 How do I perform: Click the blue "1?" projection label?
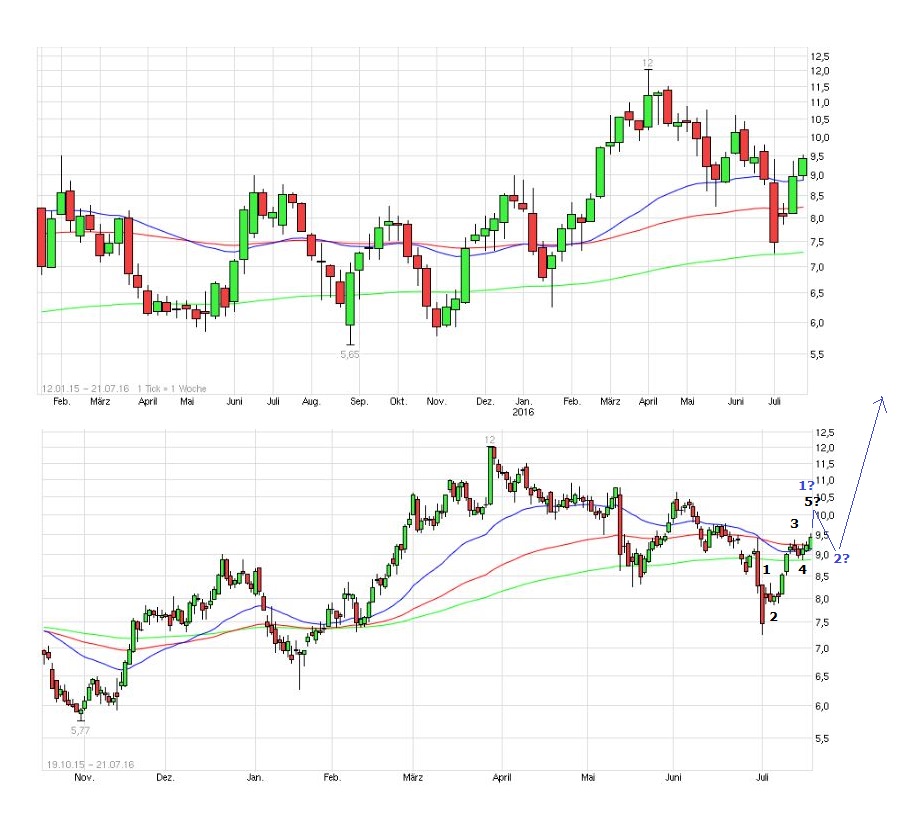809,484
